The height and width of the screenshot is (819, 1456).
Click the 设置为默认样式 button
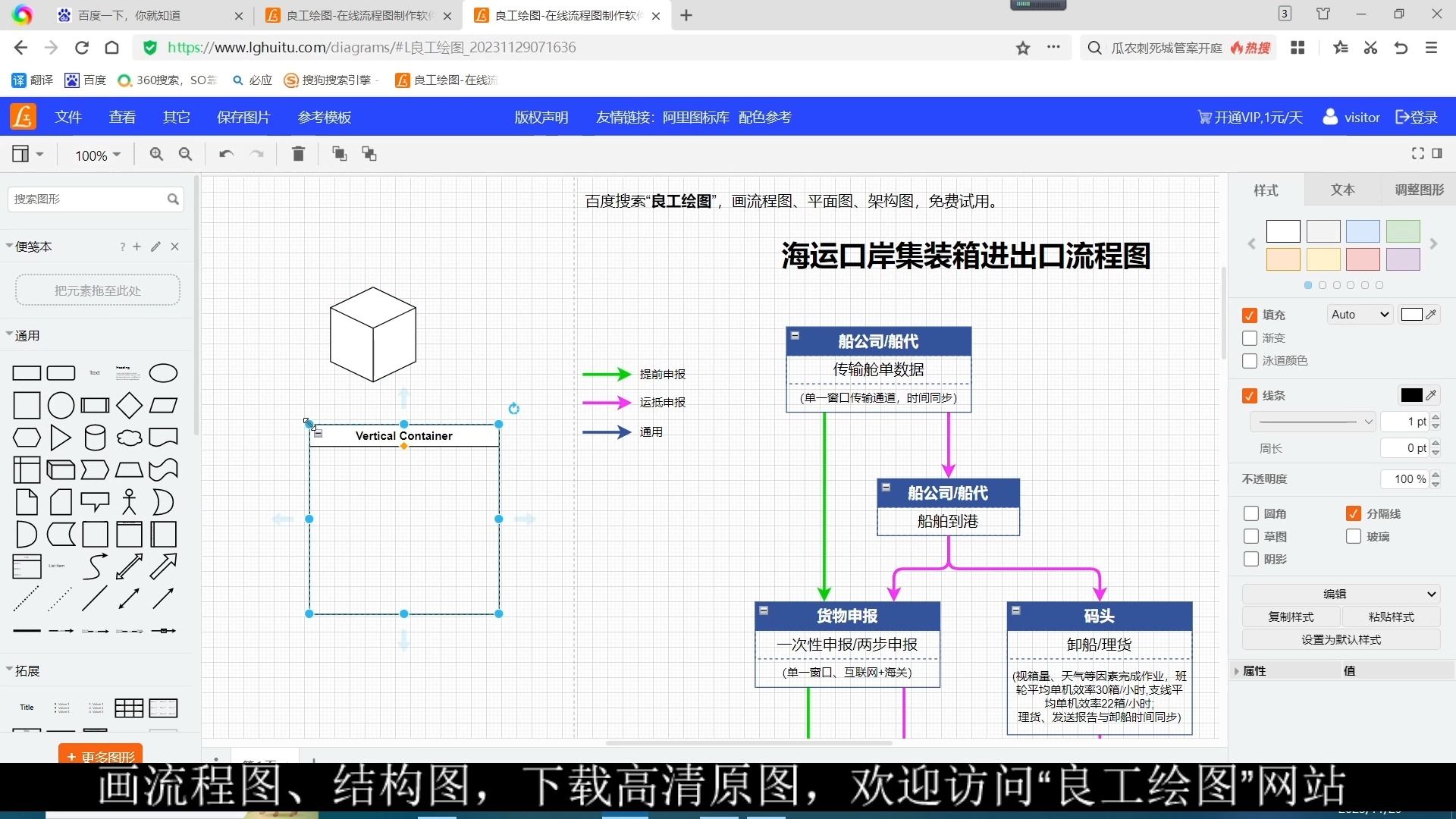(1341, 640)
